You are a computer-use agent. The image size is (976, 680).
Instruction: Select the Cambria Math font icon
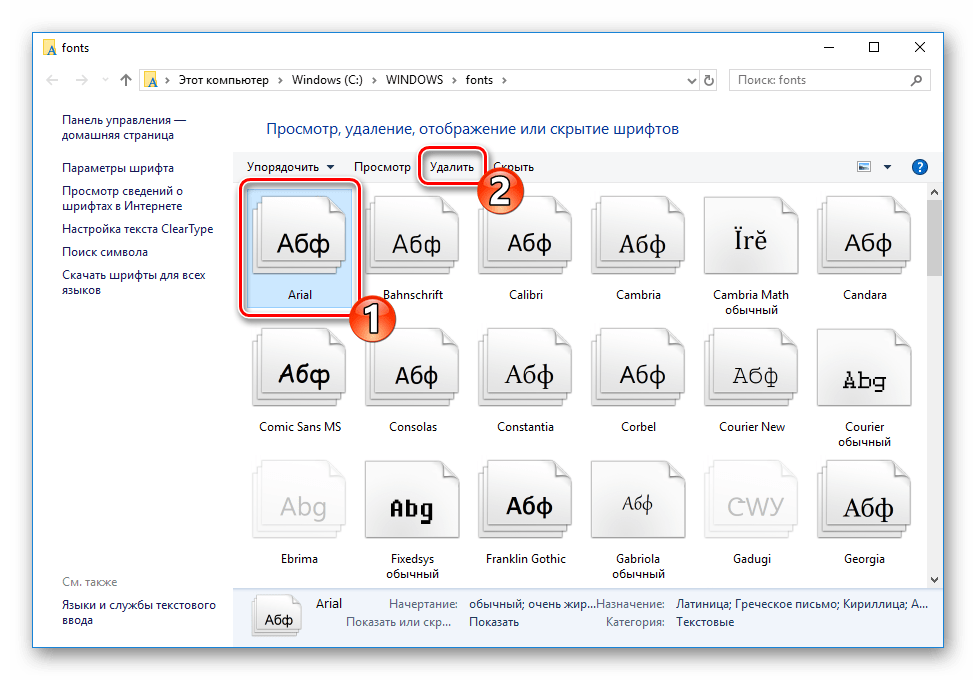coord(751,241)
